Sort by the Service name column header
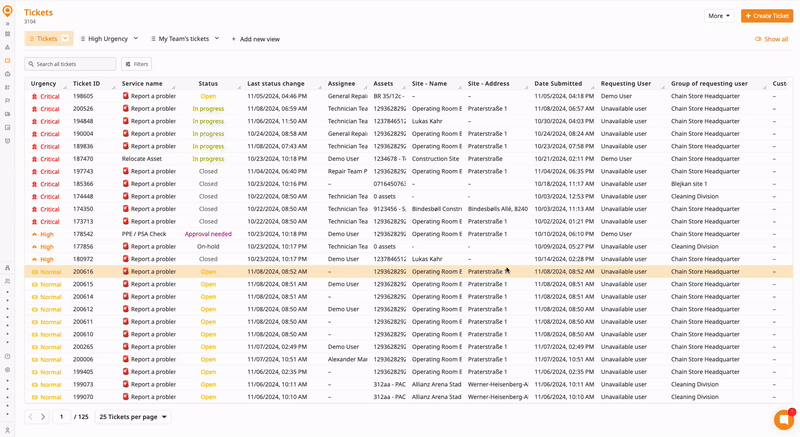 (142, 84)
